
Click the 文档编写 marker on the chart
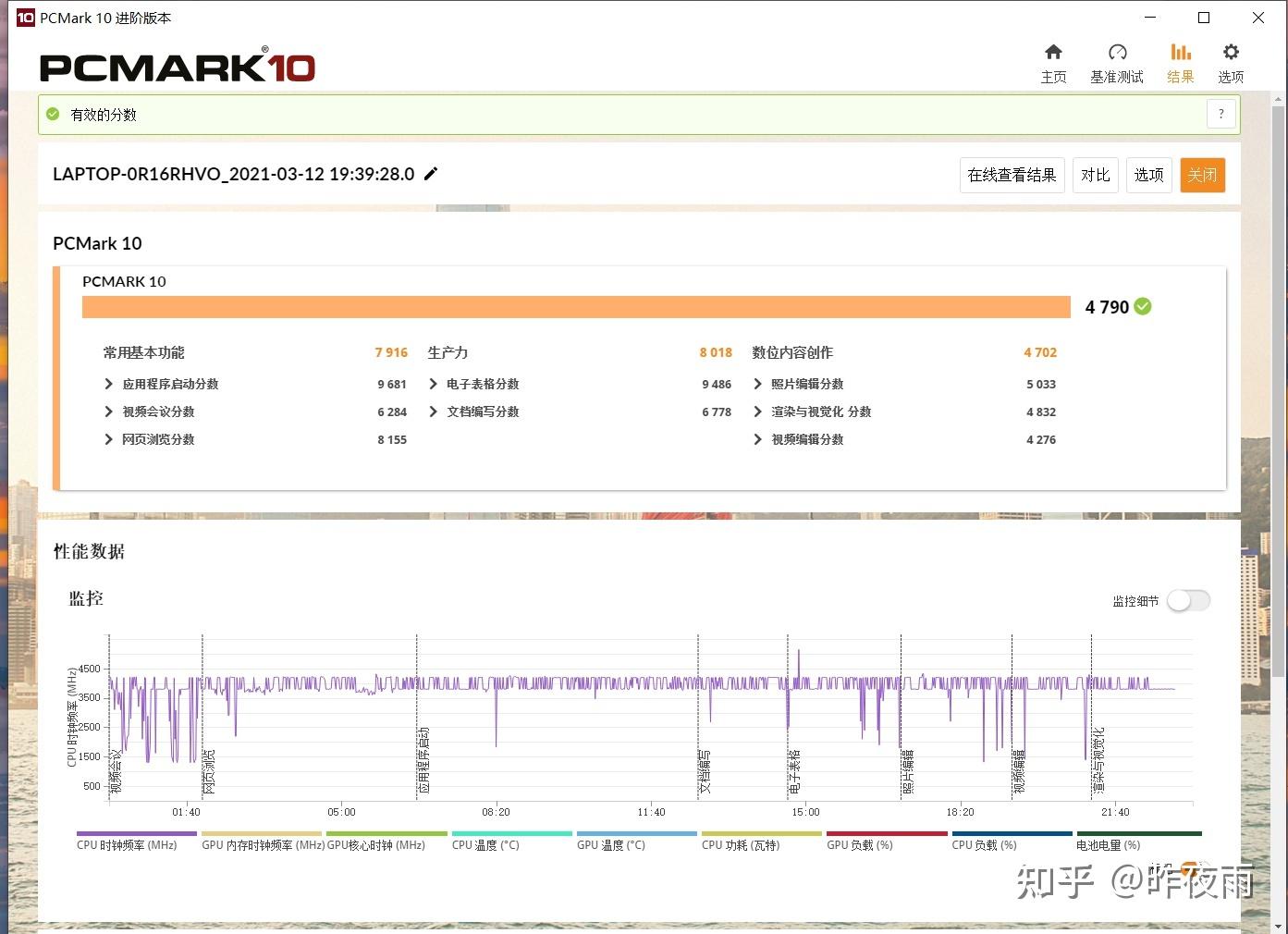pyautogui.click(x=705, y=771)
